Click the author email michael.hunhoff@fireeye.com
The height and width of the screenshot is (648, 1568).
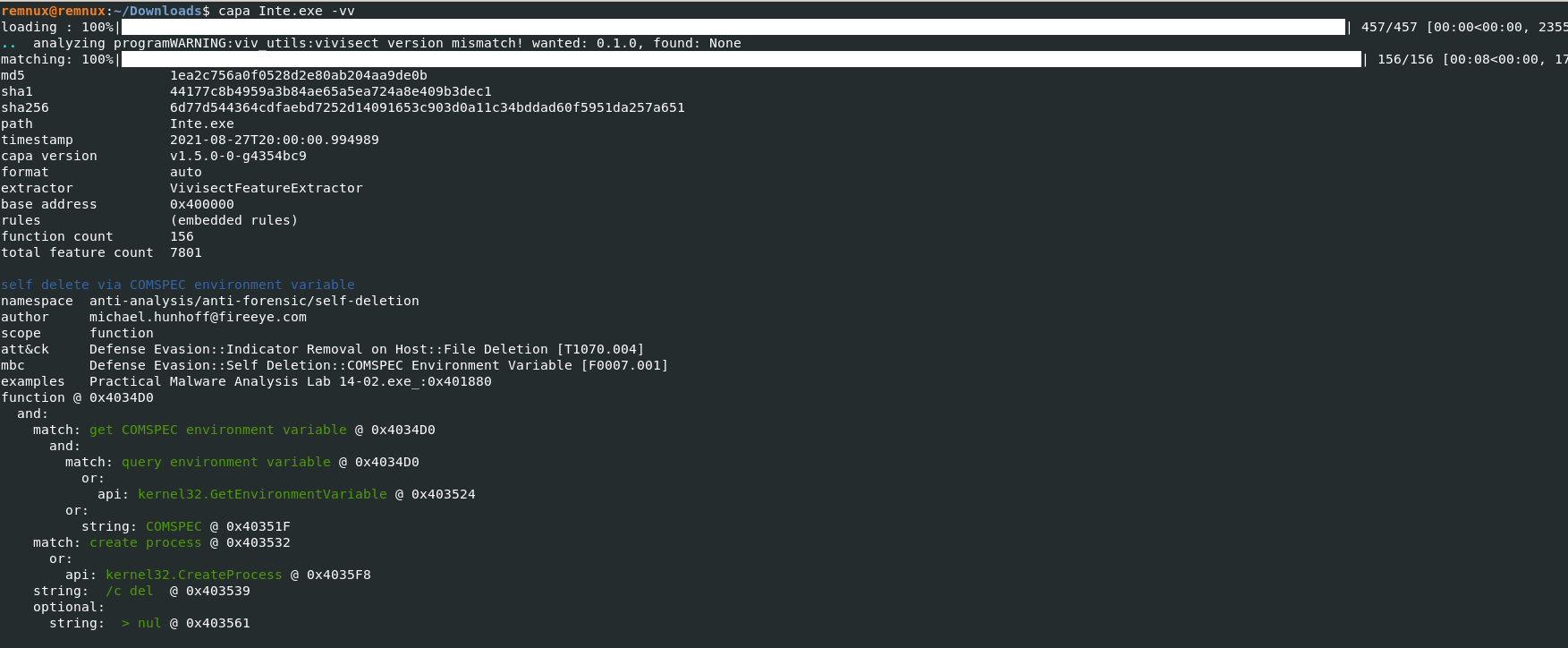198,317
